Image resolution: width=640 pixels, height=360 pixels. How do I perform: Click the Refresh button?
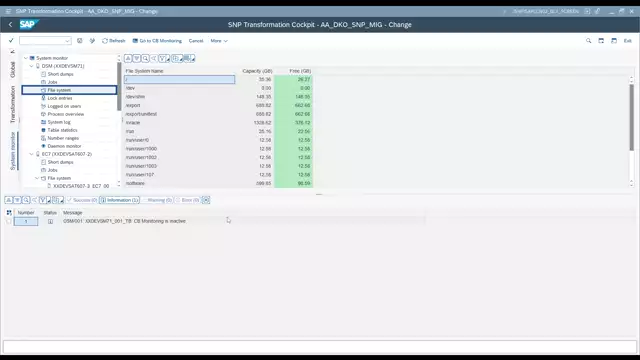click(x=113, y=41)
